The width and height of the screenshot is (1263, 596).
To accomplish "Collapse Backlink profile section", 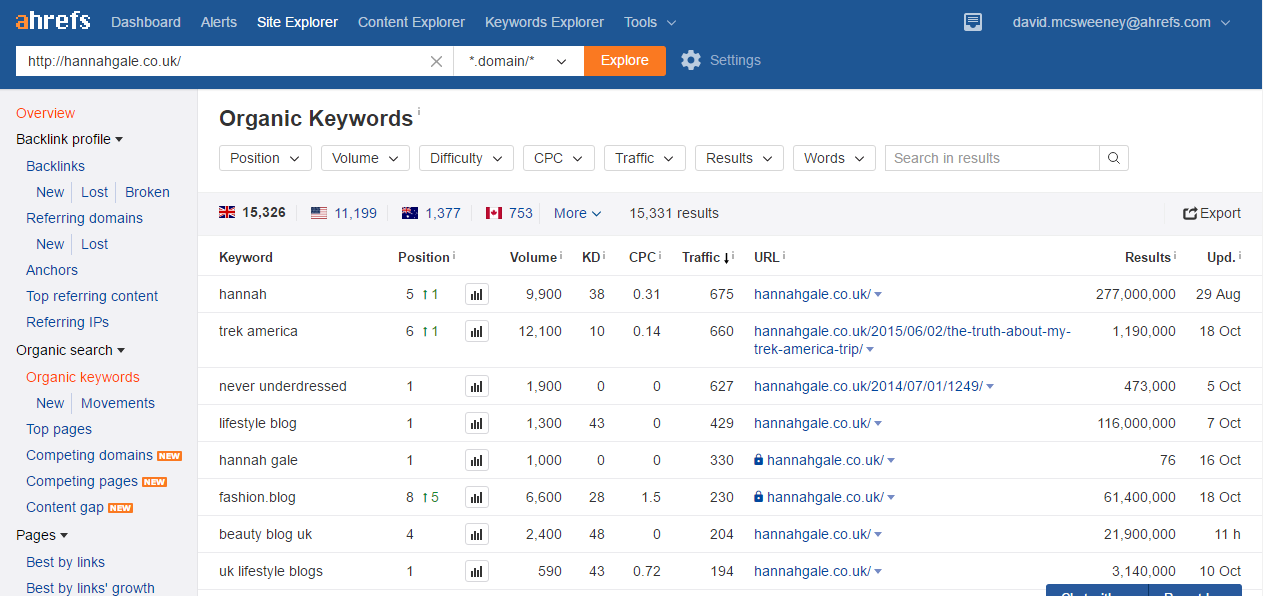I will click(69, 140).
